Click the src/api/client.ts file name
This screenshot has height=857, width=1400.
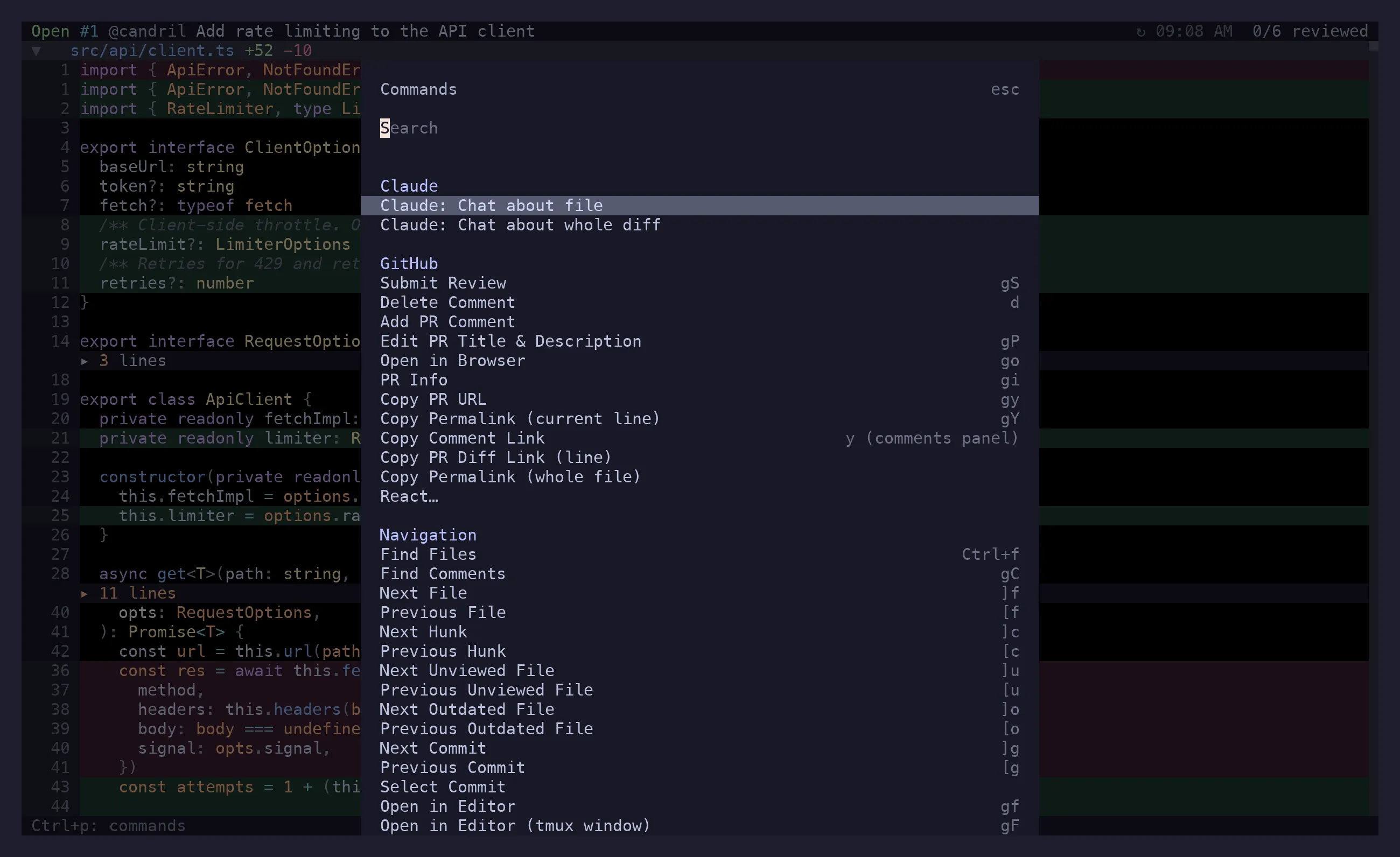(x=152, y=51)
